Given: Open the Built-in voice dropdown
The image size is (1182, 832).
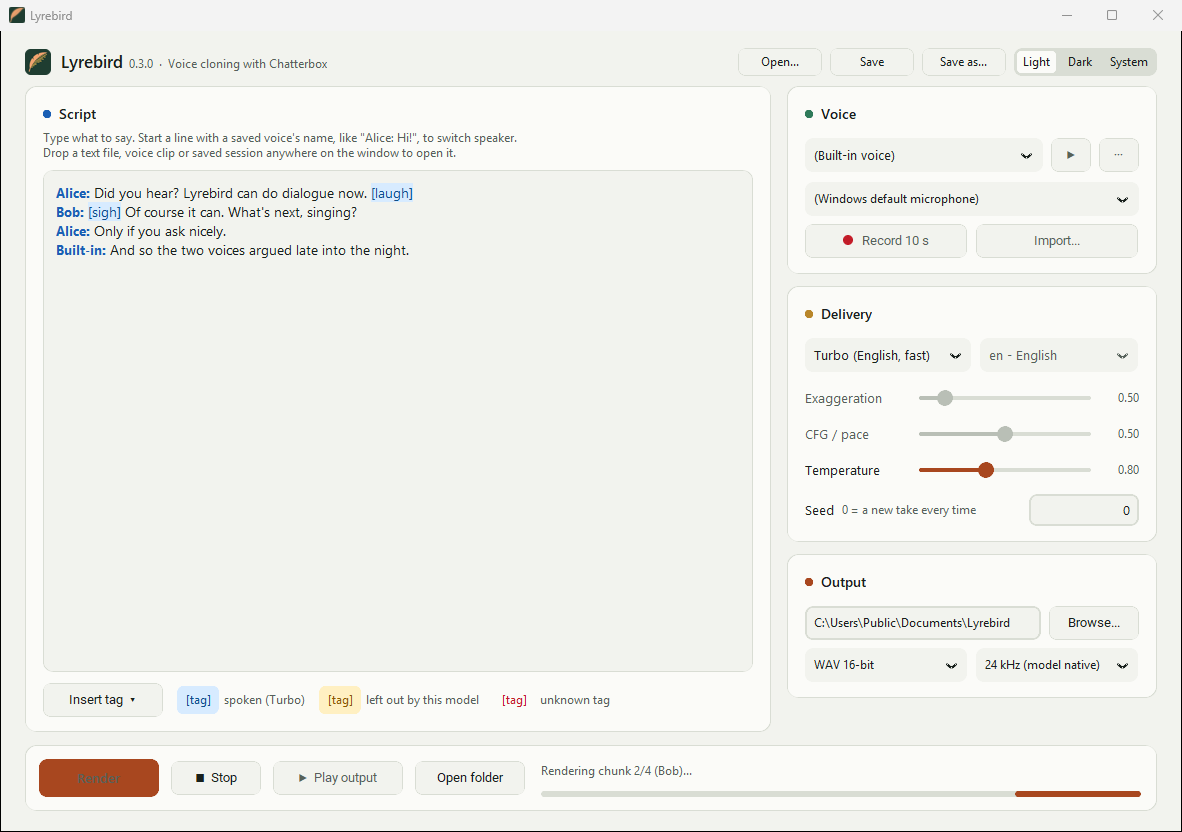Looking at the screenshot, I should pos(923,155).
